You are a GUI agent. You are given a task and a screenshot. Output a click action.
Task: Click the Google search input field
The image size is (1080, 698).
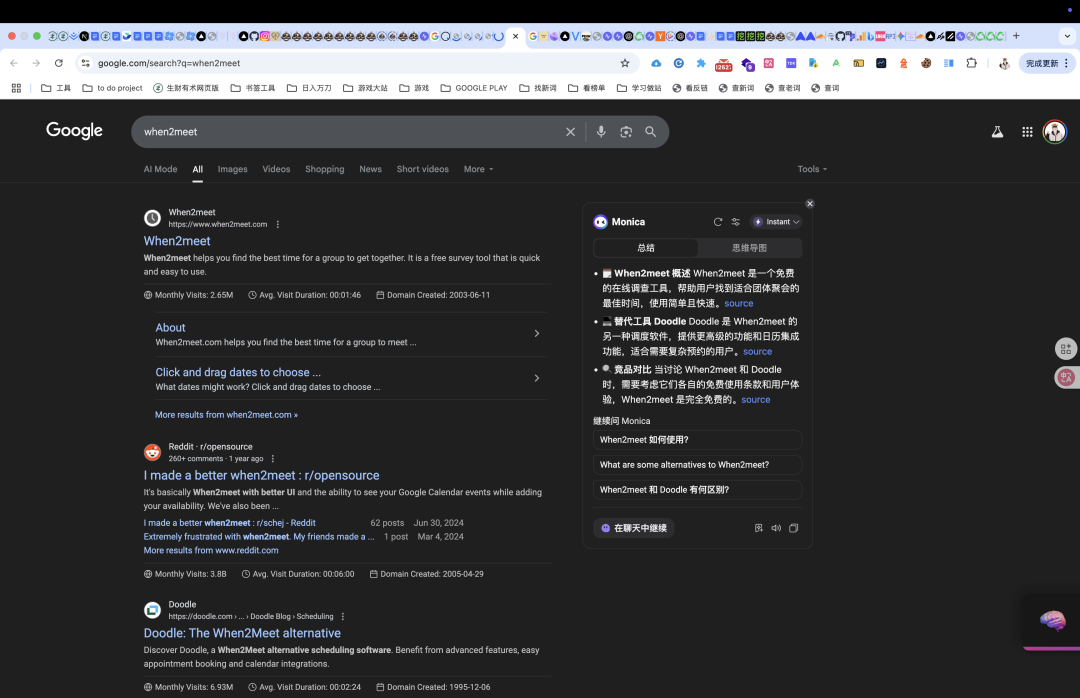[351, 132]
